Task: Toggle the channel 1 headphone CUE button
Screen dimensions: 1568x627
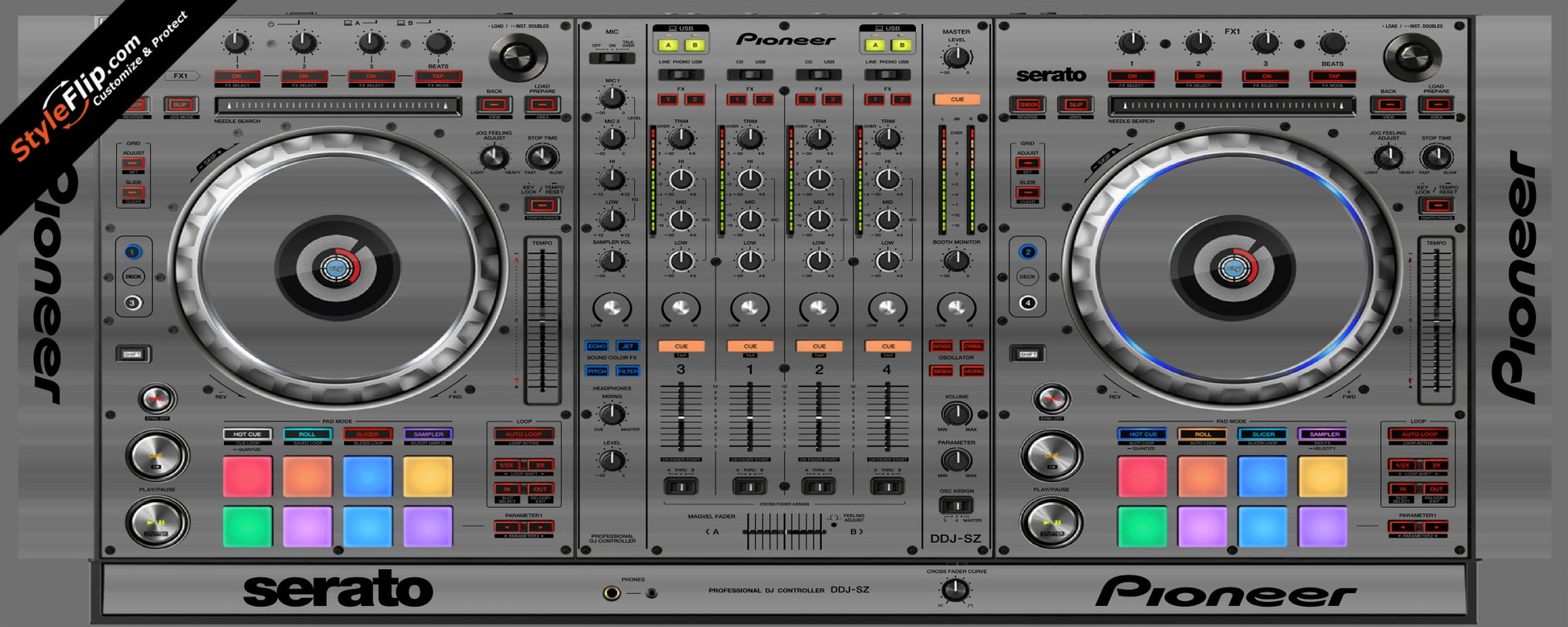Action: 750,347
